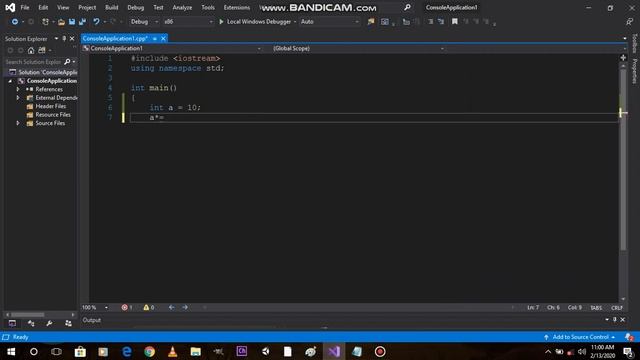Click the Save All icon
The height and width of the screenshot is (360, 640).
82,22
